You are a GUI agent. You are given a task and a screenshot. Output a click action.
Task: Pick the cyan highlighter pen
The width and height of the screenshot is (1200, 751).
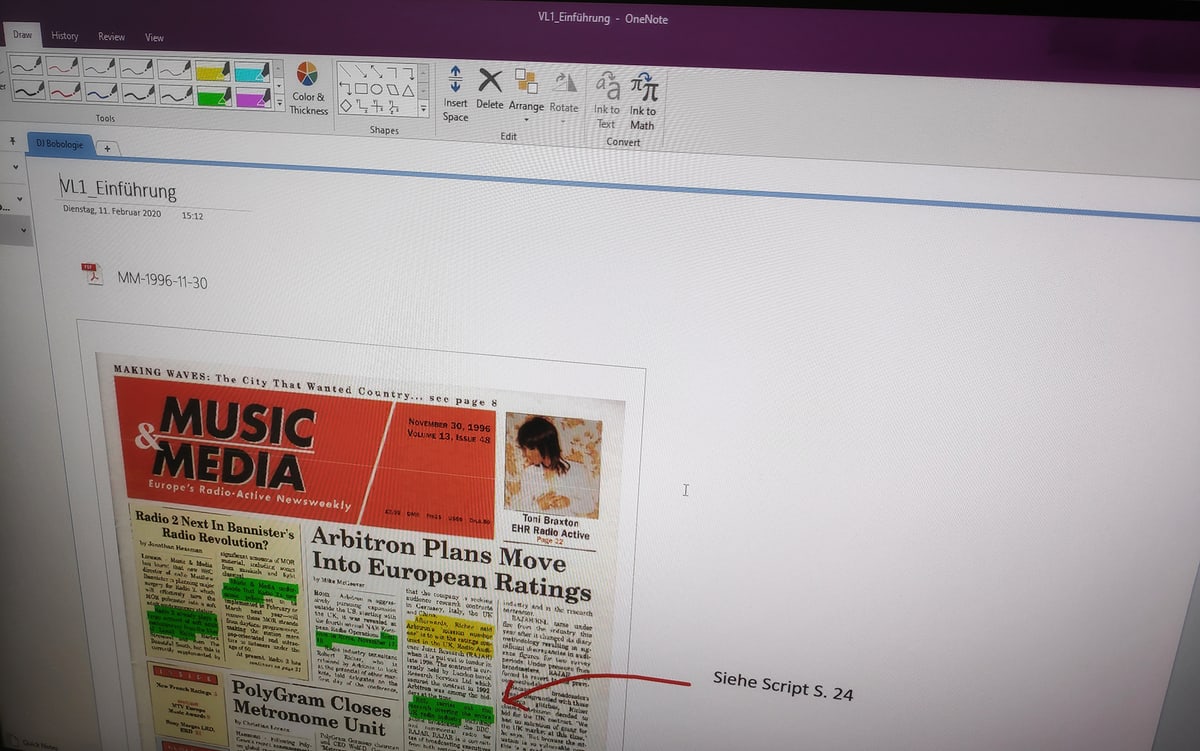(x=250, y=71)
